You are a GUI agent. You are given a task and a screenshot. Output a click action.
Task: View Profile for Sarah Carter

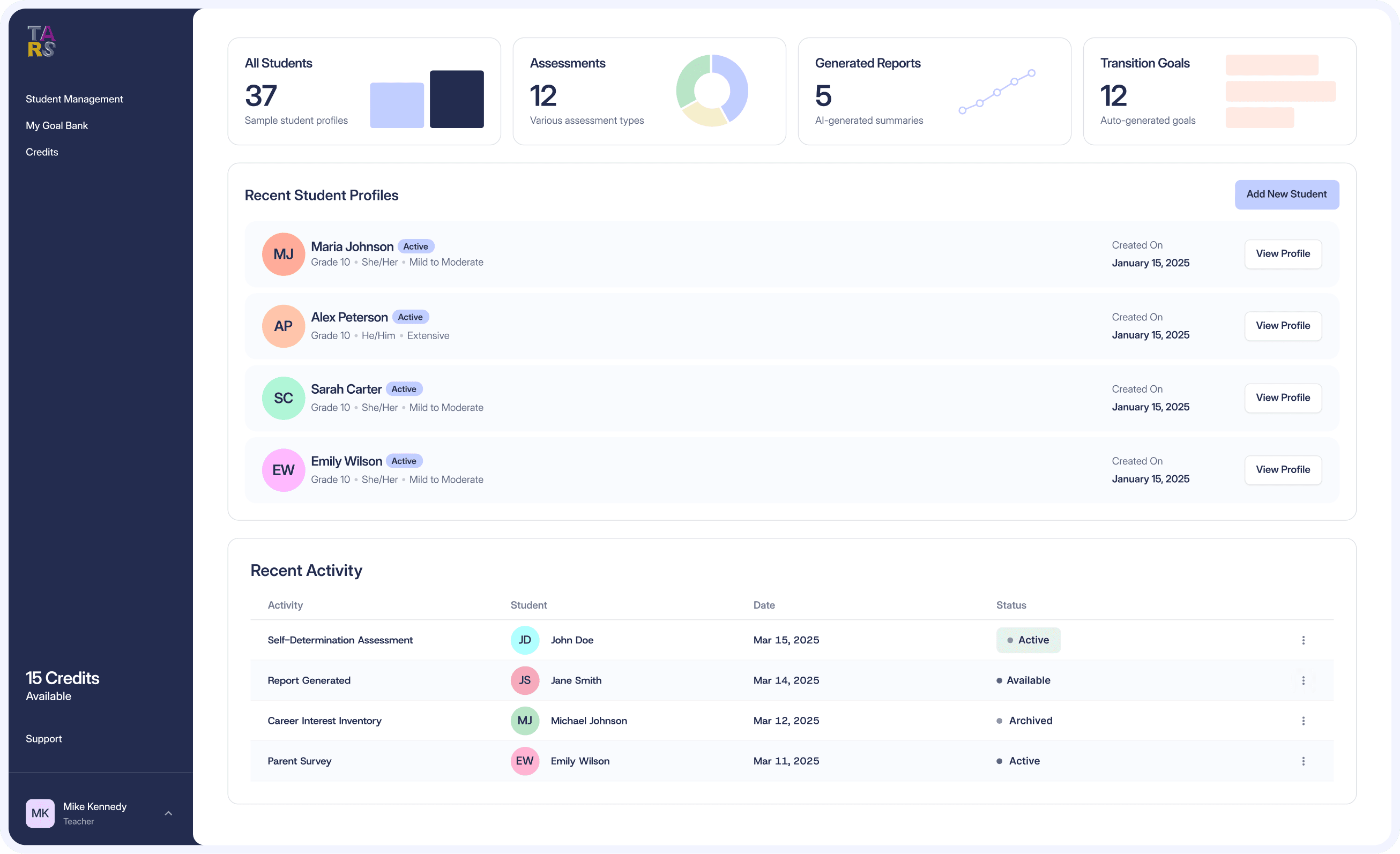pos(1283,398)
